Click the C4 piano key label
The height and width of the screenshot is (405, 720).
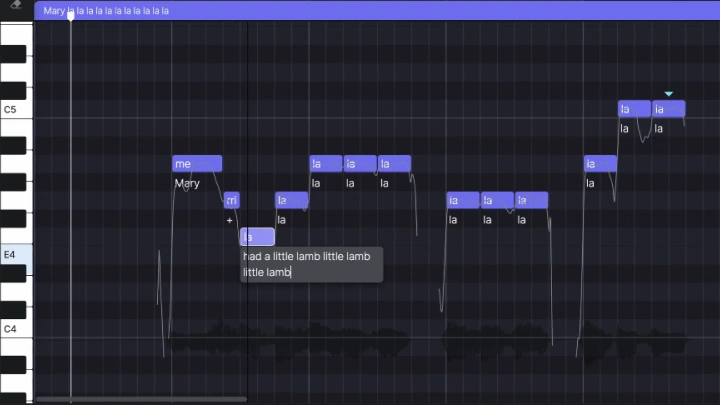coord(10,329)
